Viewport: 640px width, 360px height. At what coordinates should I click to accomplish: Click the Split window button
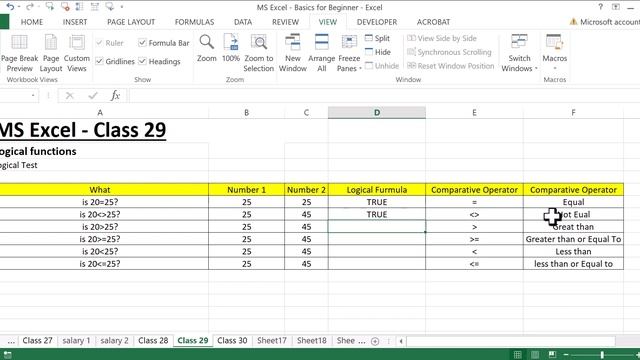(378, 38)
